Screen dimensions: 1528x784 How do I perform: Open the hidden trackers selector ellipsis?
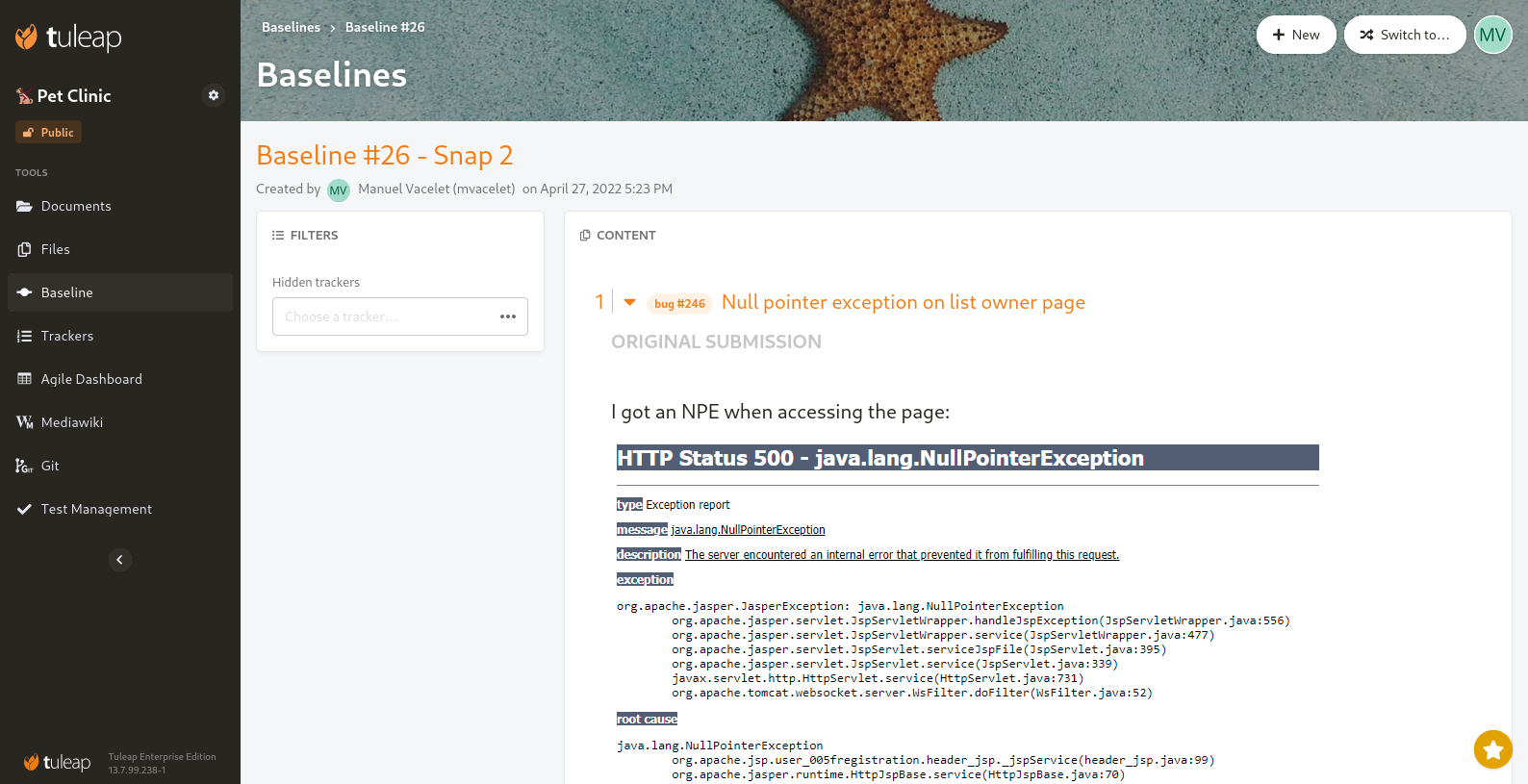click(508, 316)
